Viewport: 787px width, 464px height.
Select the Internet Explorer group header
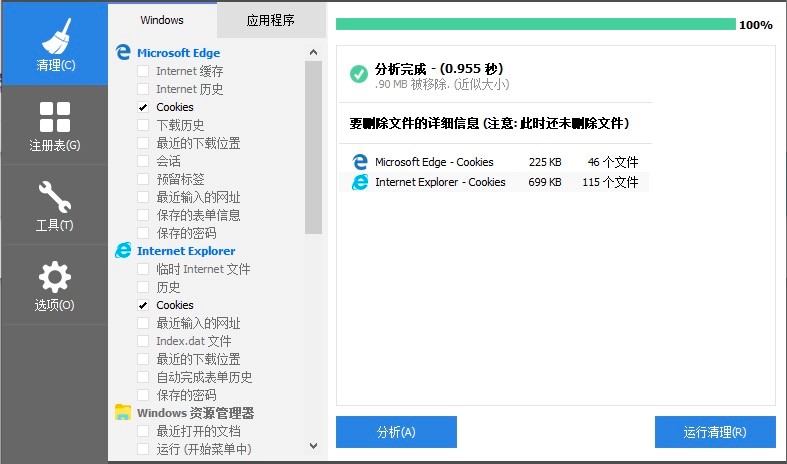[186, 251]
